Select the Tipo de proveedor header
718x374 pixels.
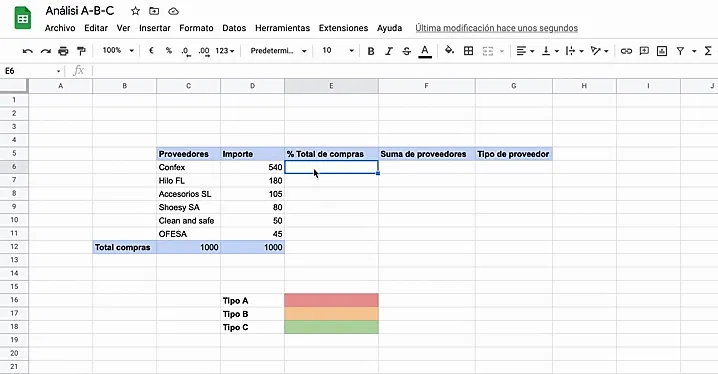(514, 154)
